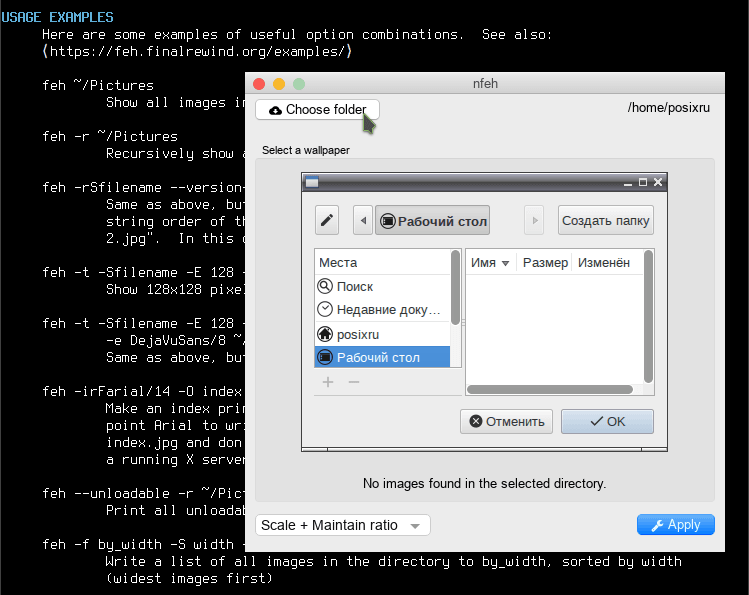Click the Поиск magnifier icon
This screenshot has width=749, height=595.
point(325,286)
